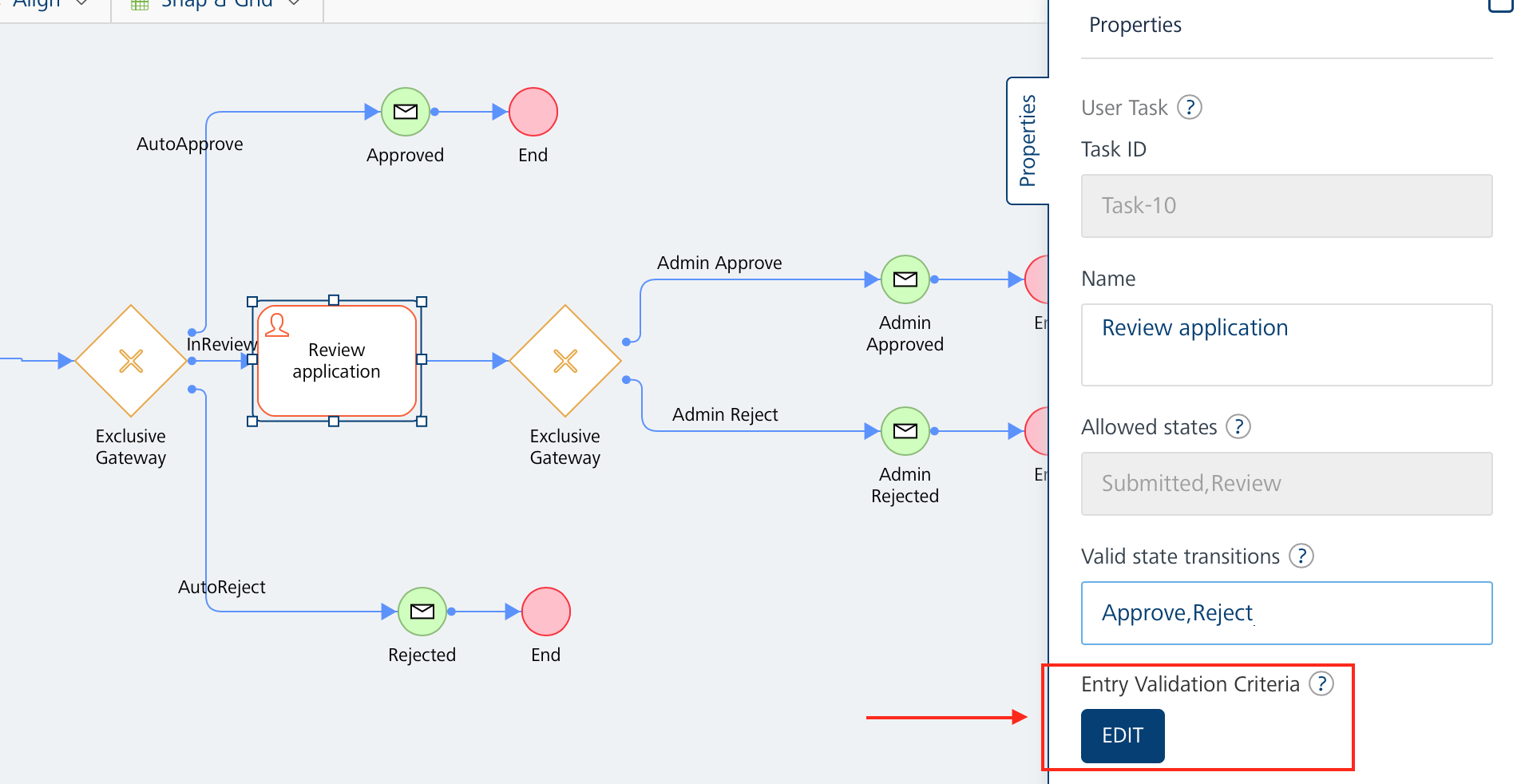Click the Valid state transitions field
Screen dimensions: 1525x784
tap(1285, 612)
